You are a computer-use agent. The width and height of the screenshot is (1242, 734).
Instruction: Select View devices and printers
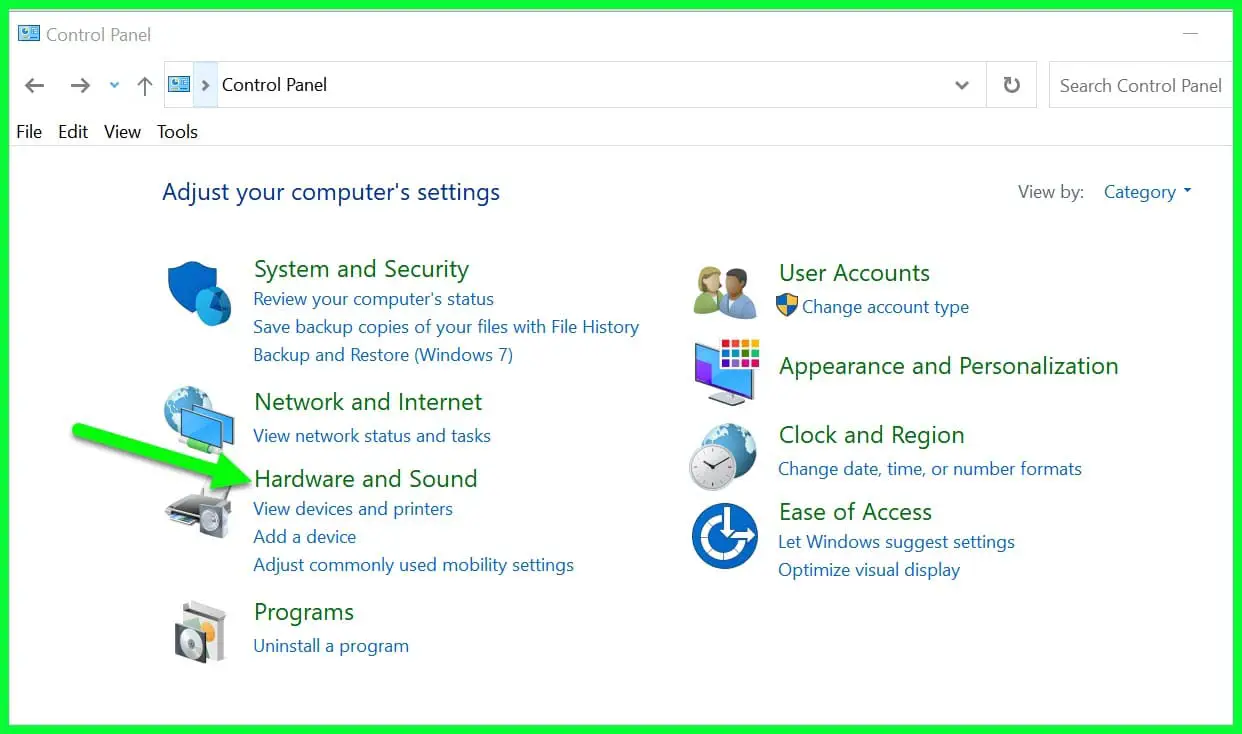pyautogui.click(x=353, y=509)
